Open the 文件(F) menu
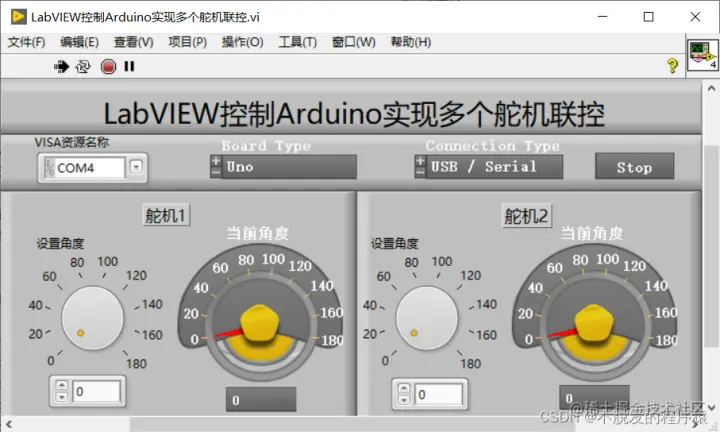 (x=26, y=42)
